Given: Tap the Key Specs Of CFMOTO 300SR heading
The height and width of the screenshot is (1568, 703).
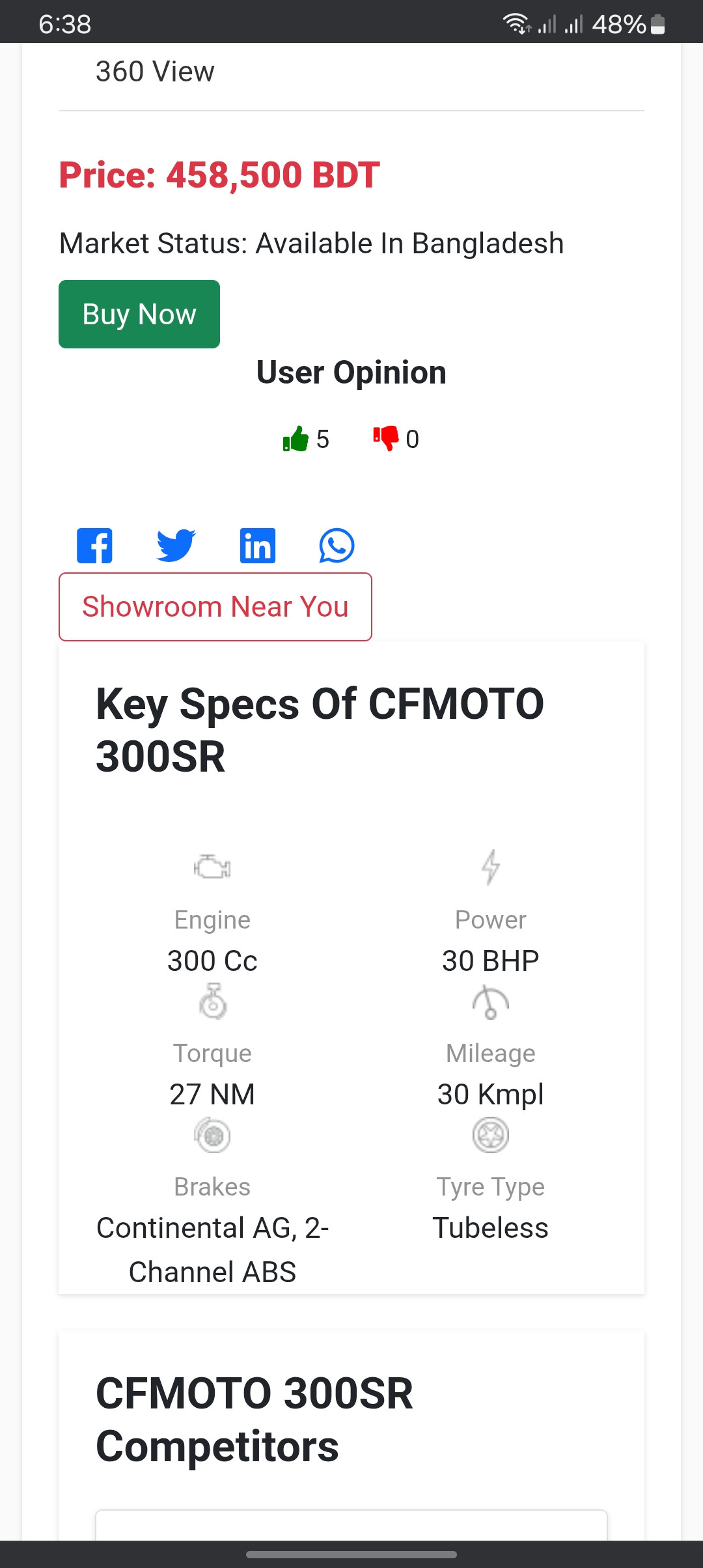Looking at the screenshot, I should pos(320,730).
